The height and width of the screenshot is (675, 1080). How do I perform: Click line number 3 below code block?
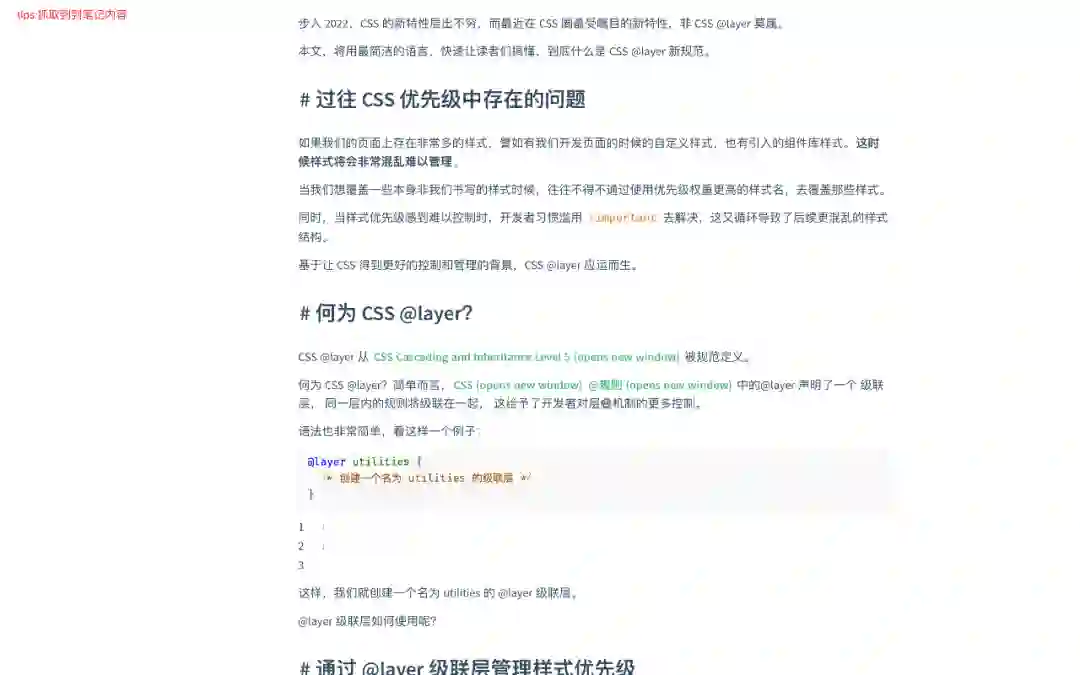click(x=301, y=565)
